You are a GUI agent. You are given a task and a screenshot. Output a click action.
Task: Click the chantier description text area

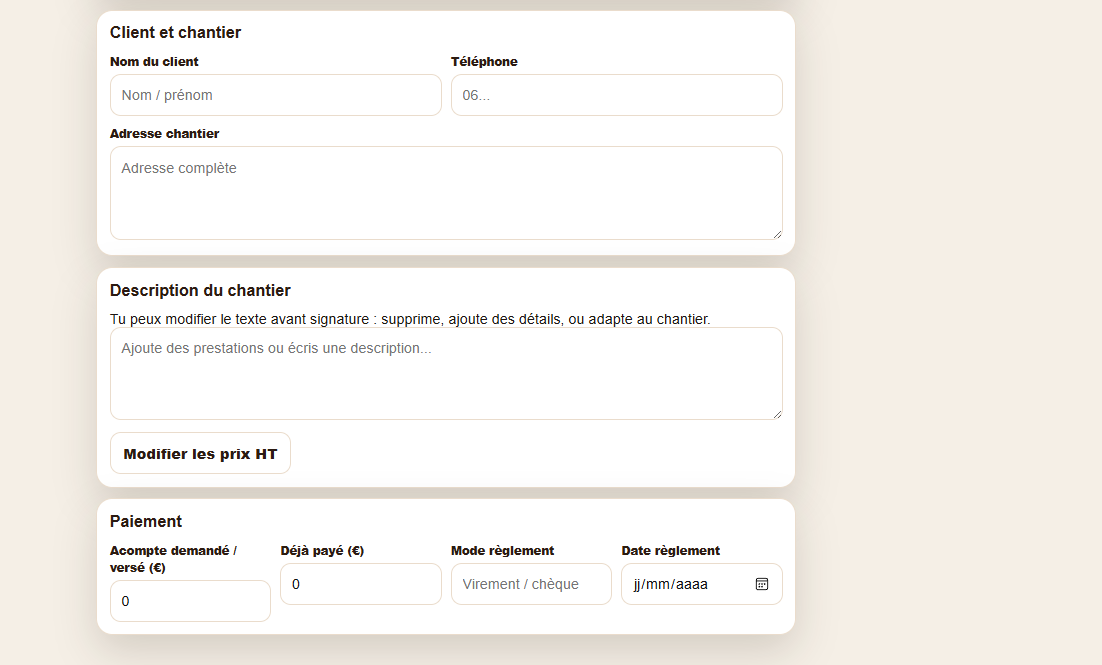[446, 373]
